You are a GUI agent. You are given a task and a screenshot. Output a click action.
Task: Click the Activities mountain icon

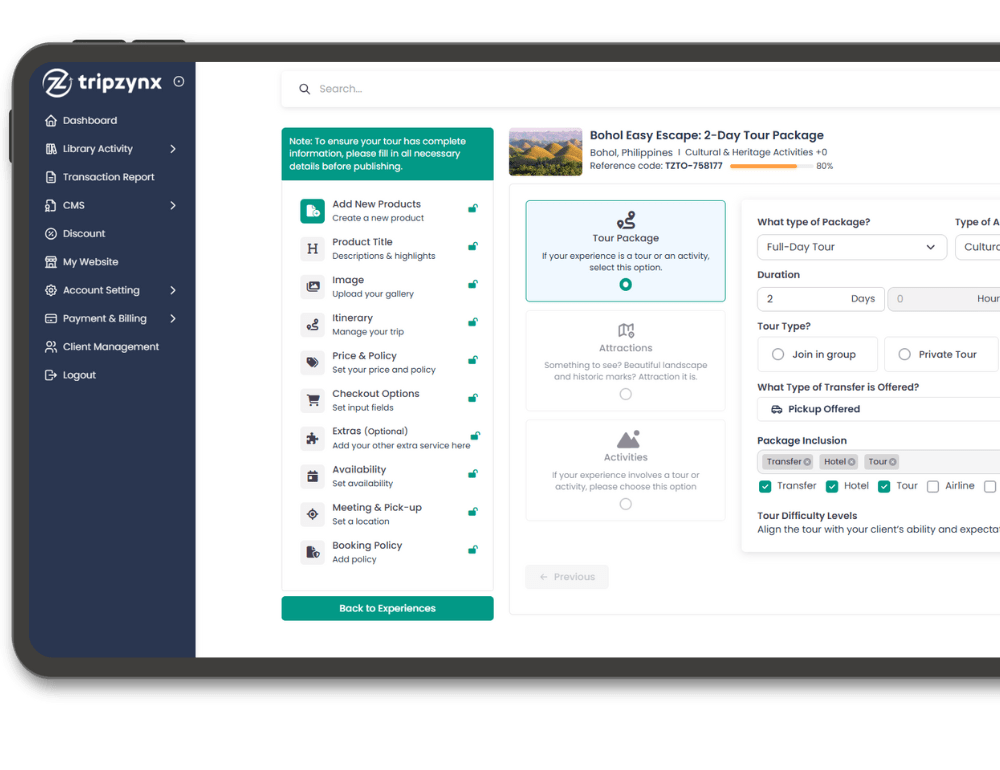pyautogui.click(x=628, y=439)
